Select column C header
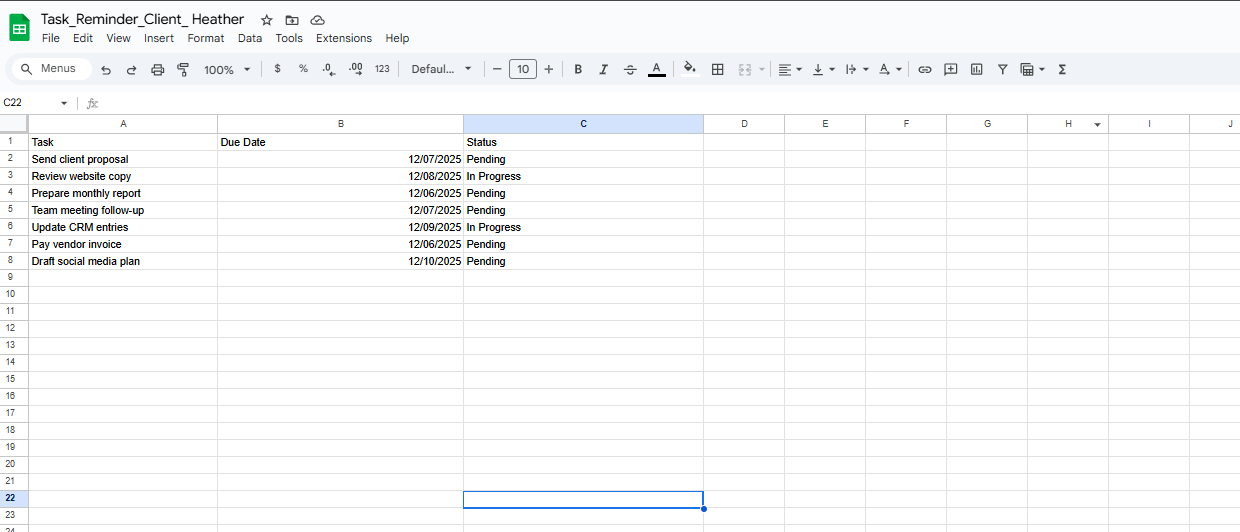 [x=584, y=124]
